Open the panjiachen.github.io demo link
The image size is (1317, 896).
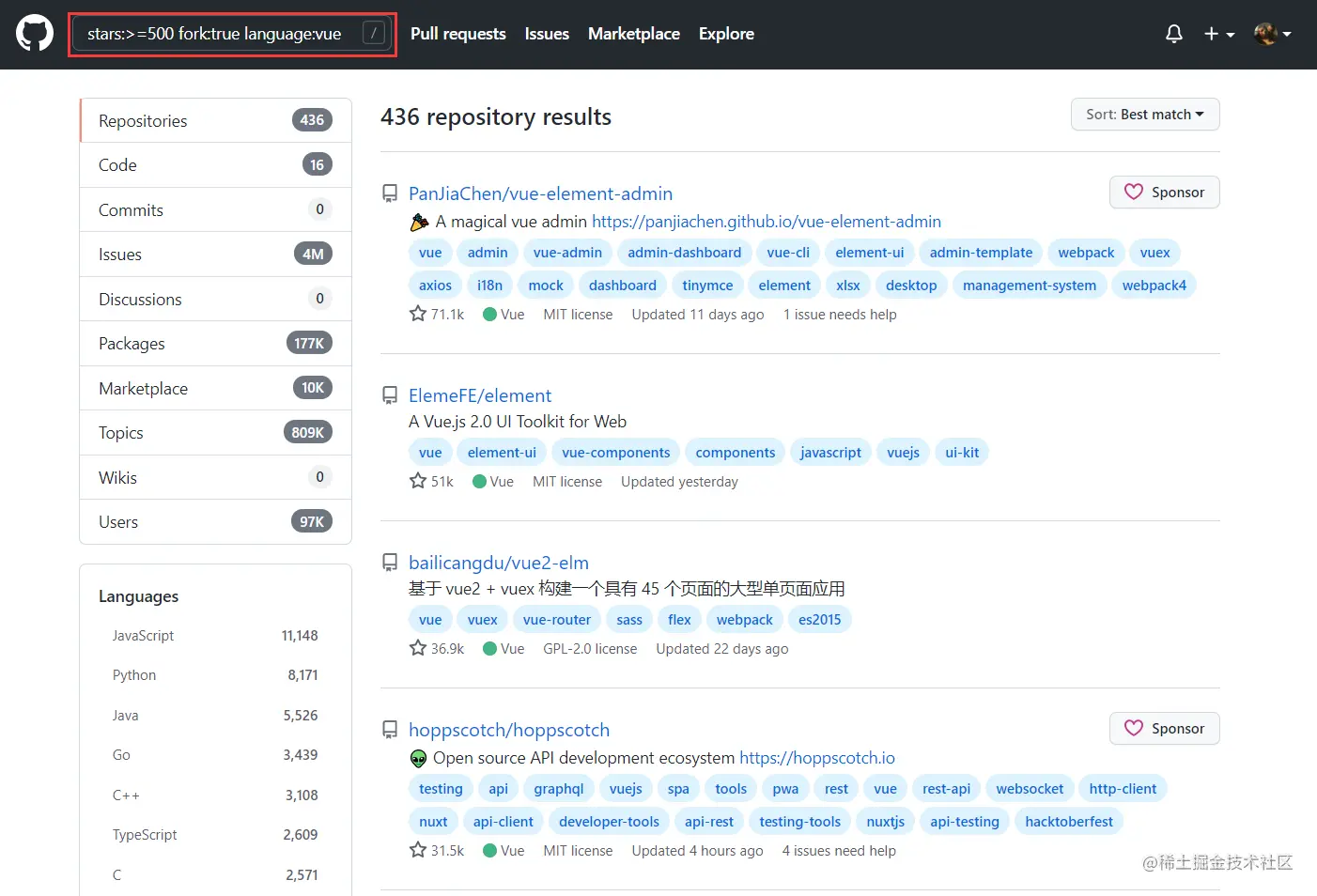pyautogui.click(x=766, y=222)
